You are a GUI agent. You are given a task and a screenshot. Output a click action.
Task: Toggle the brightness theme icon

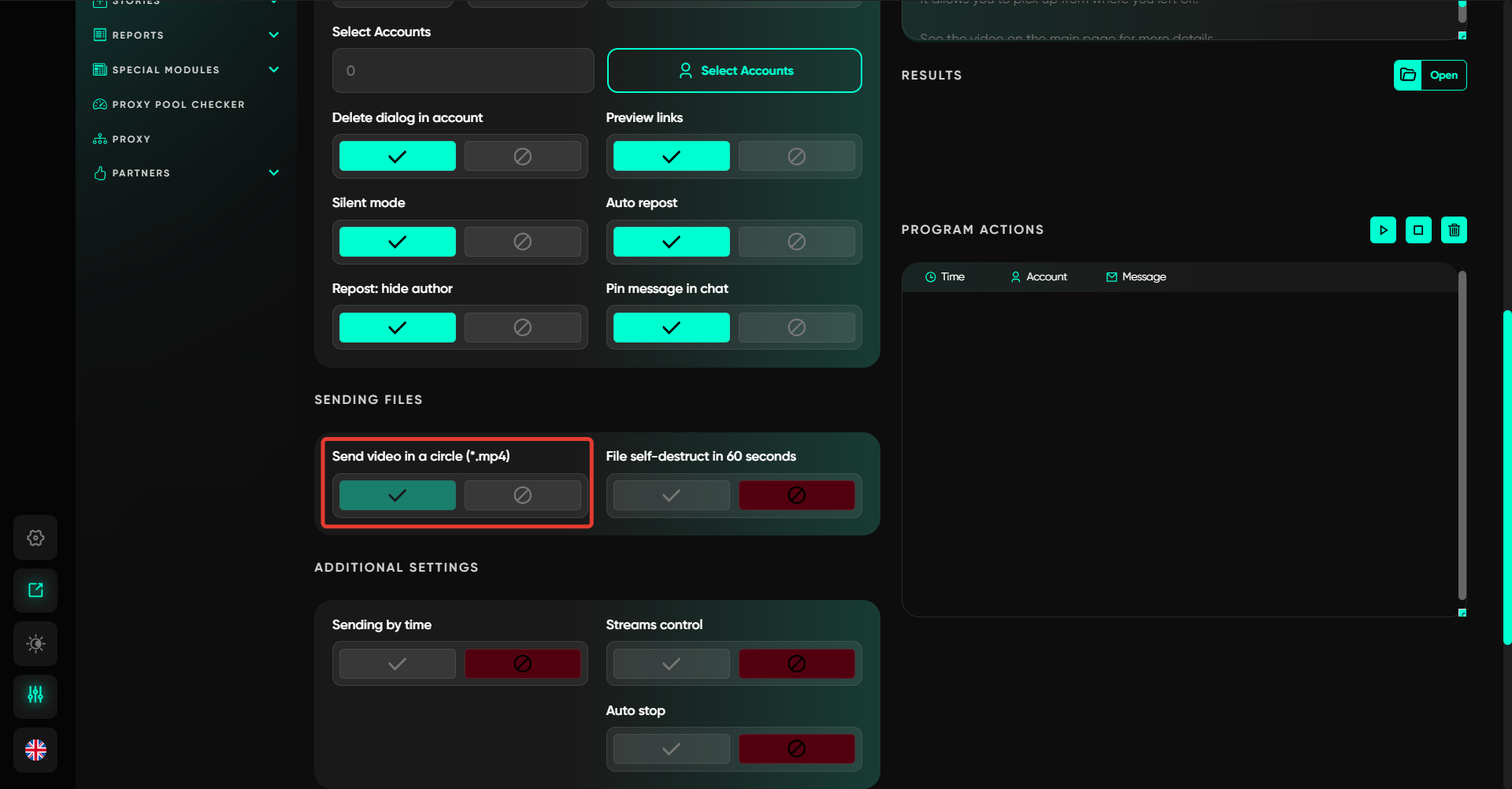35,643
